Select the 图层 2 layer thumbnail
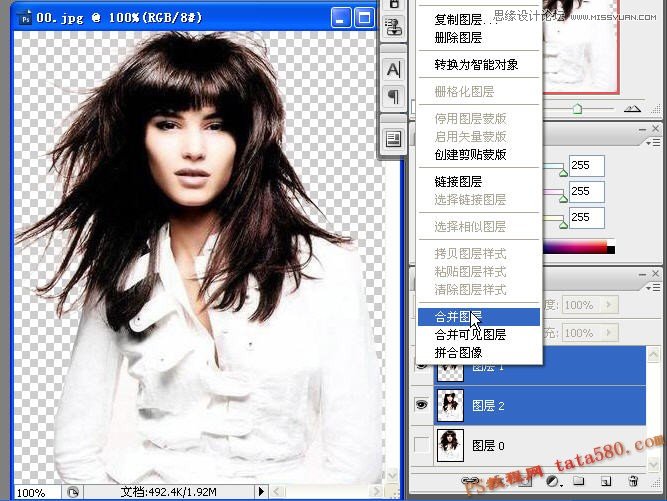The image size is (667, 501). (x=450, y=405)
